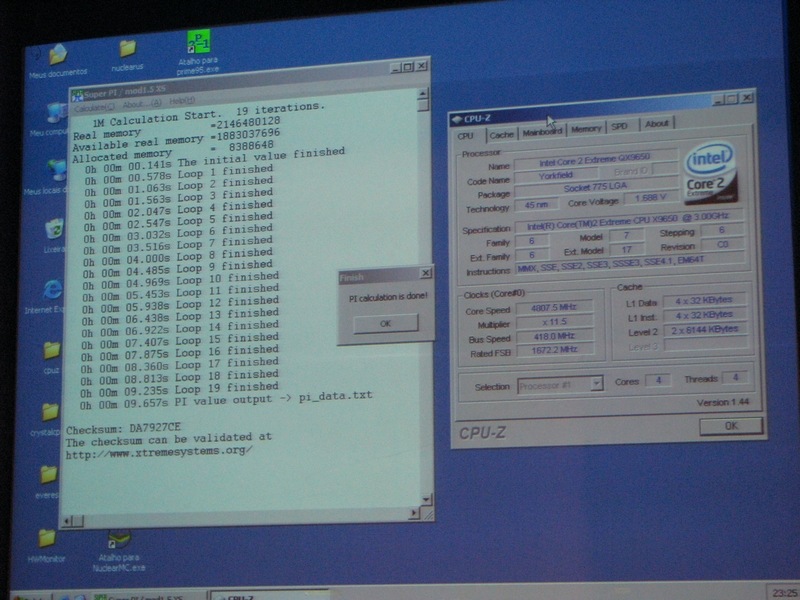The image size is (800, 600).
Task: Open the Meus documentos desktop icon
Action: [x=58, y=55]
